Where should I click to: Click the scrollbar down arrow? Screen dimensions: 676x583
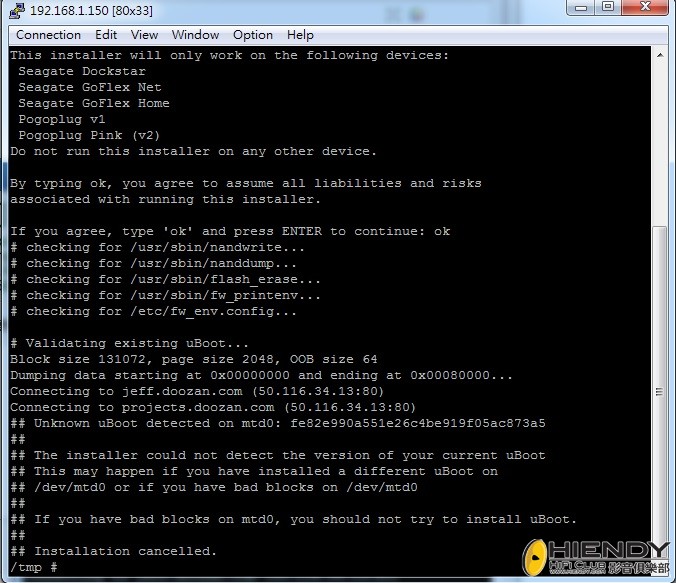click(660, 565)
